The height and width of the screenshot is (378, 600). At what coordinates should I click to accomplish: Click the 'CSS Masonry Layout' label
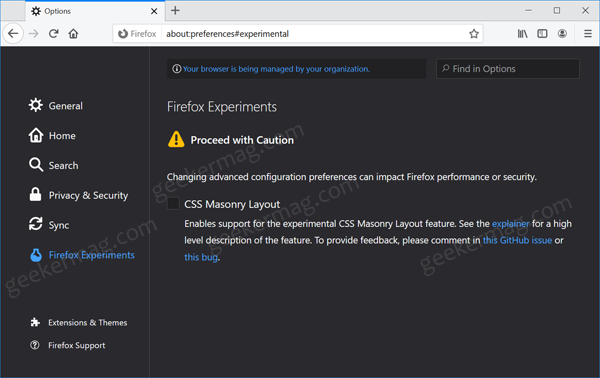232,204
